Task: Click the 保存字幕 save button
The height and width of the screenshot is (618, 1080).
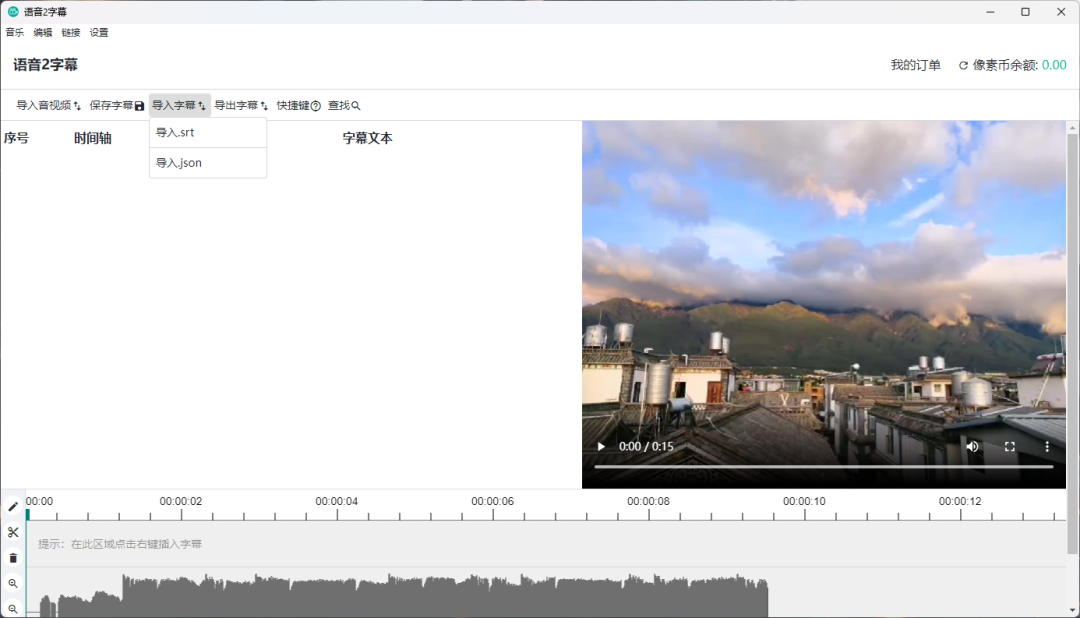Action: tap(117, 105)
